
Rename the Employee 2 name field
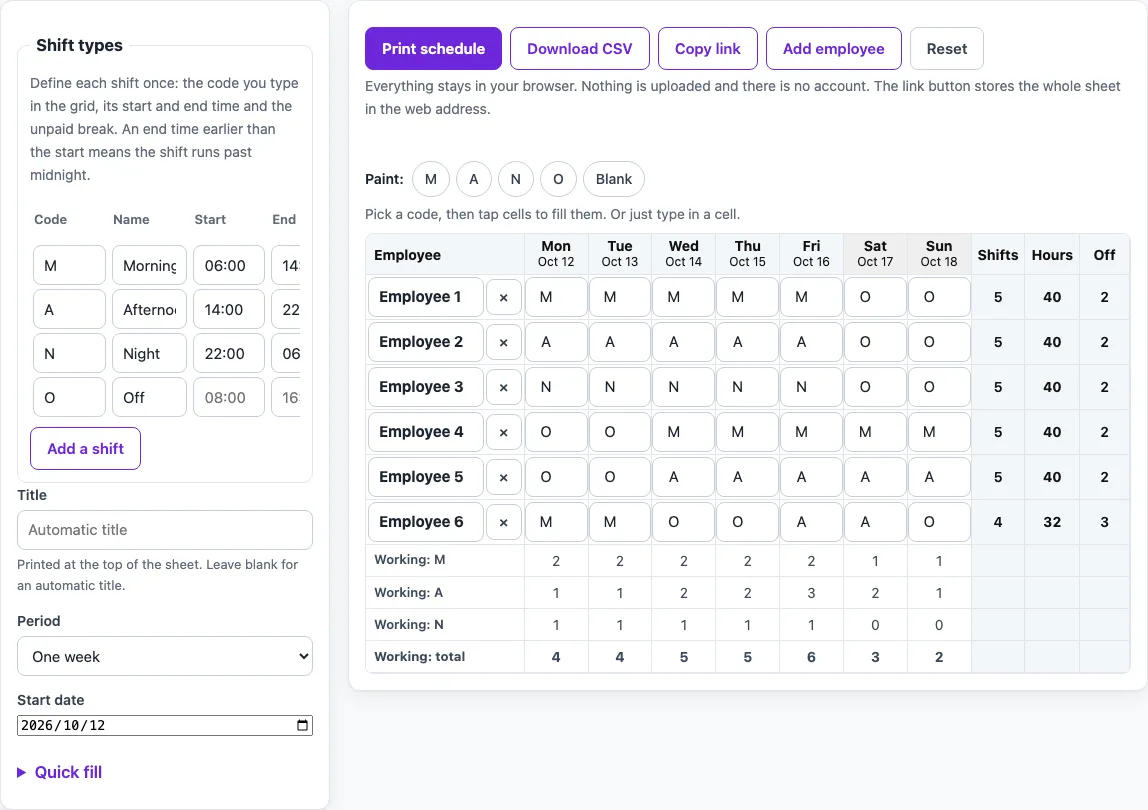click(x=425, y=342)
